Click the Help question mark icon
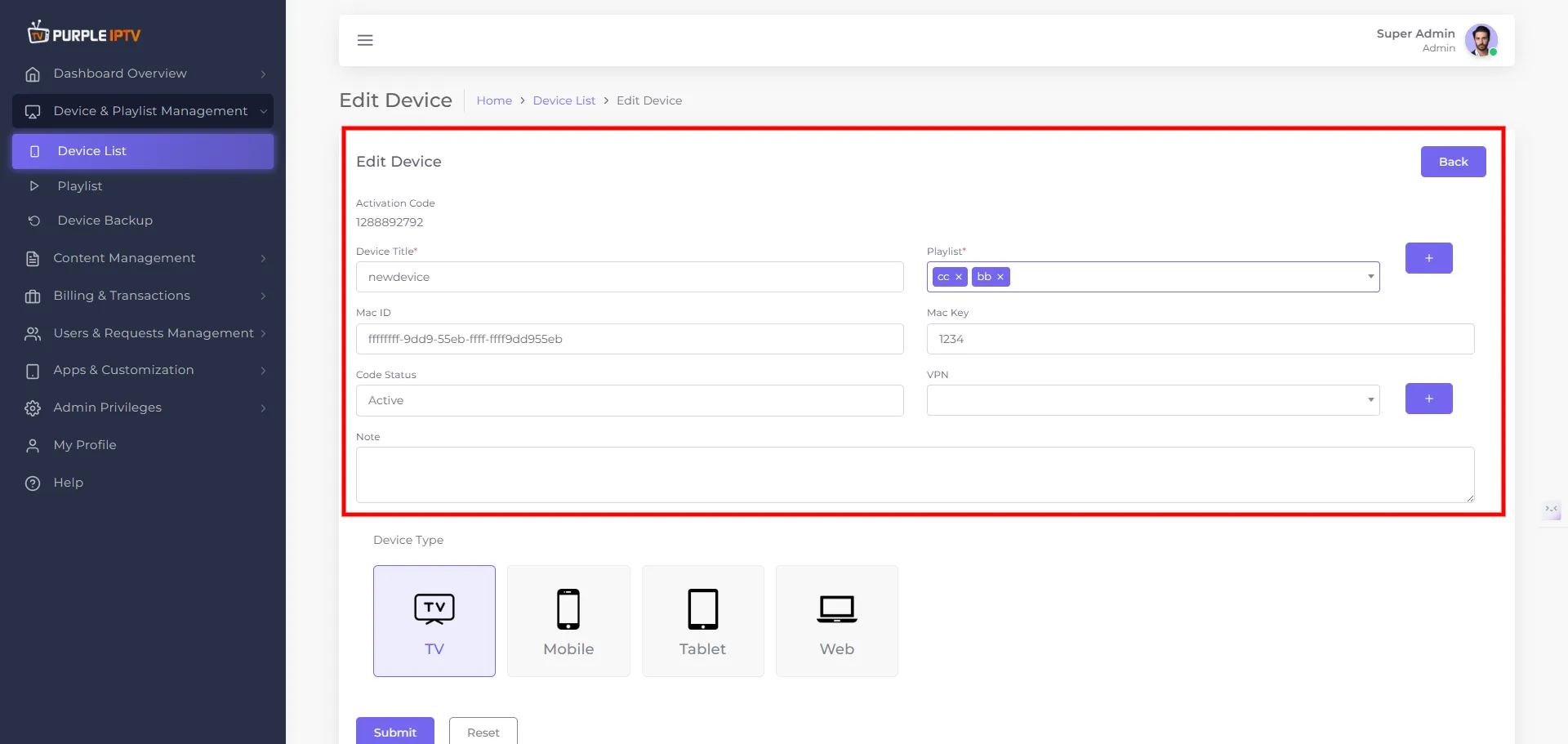 pyautogui.click(x=33, y=483)
